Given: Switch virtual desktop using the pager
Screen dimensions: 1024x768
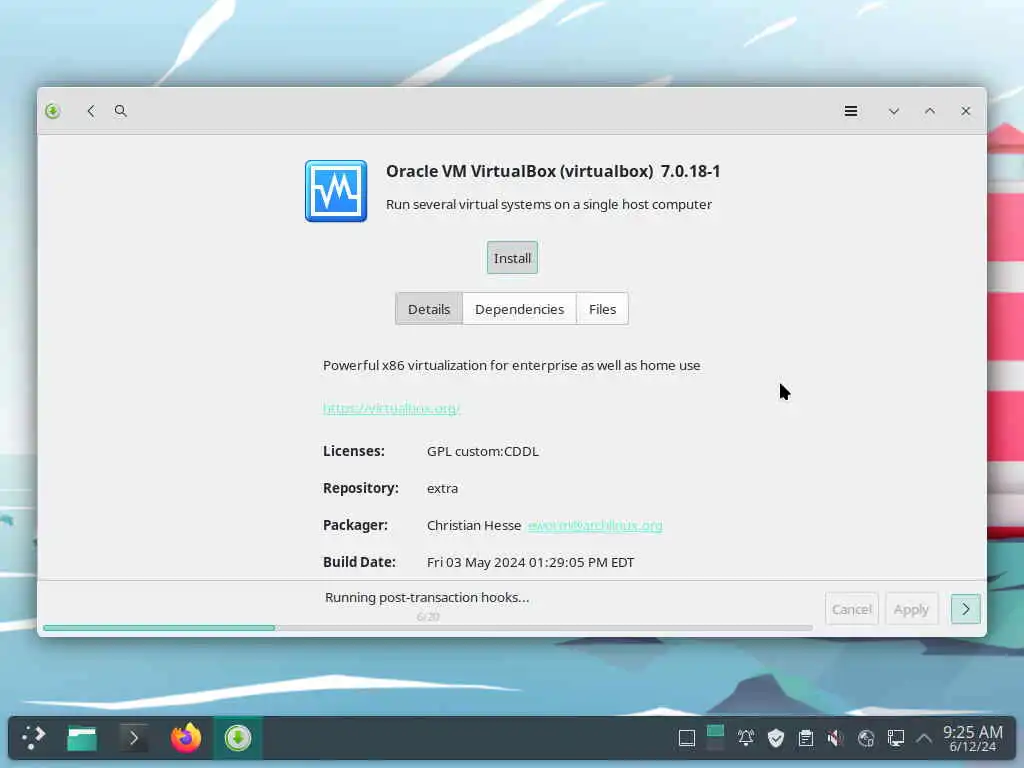Looking at the screenshot, I should point(716,738).
